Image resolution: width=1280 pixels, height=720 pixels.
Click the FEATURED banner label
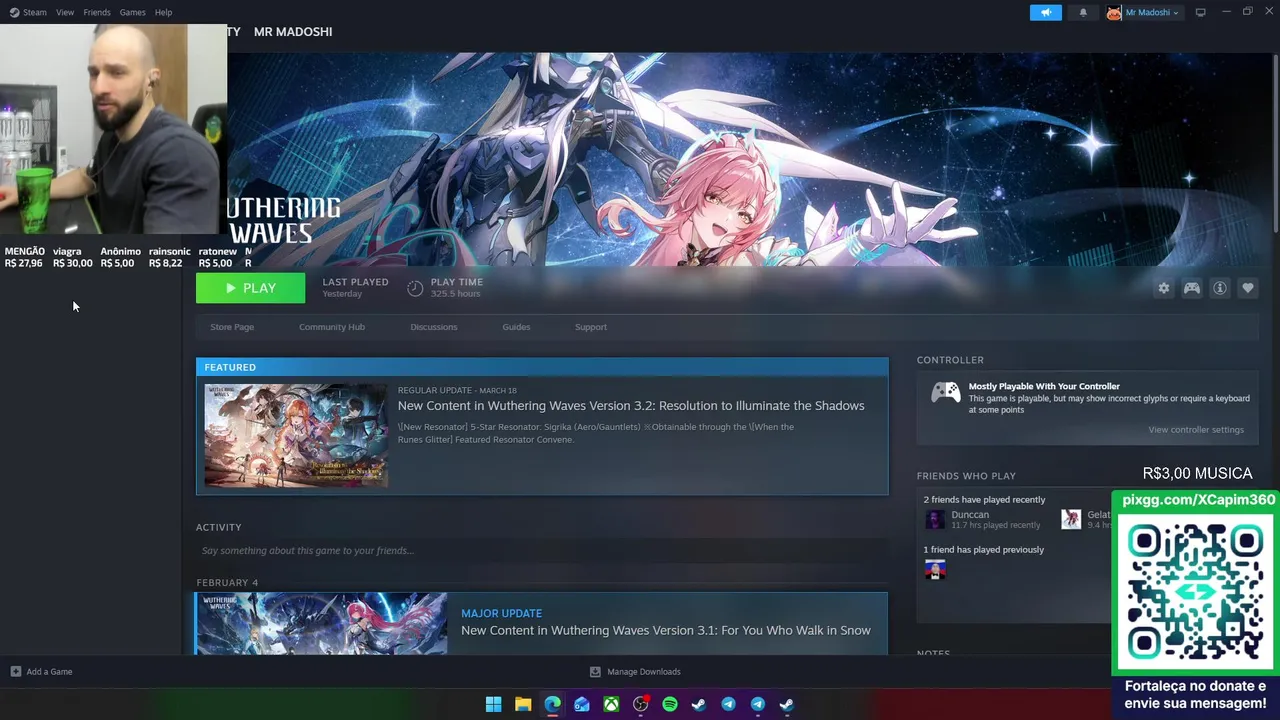[230, 367]
